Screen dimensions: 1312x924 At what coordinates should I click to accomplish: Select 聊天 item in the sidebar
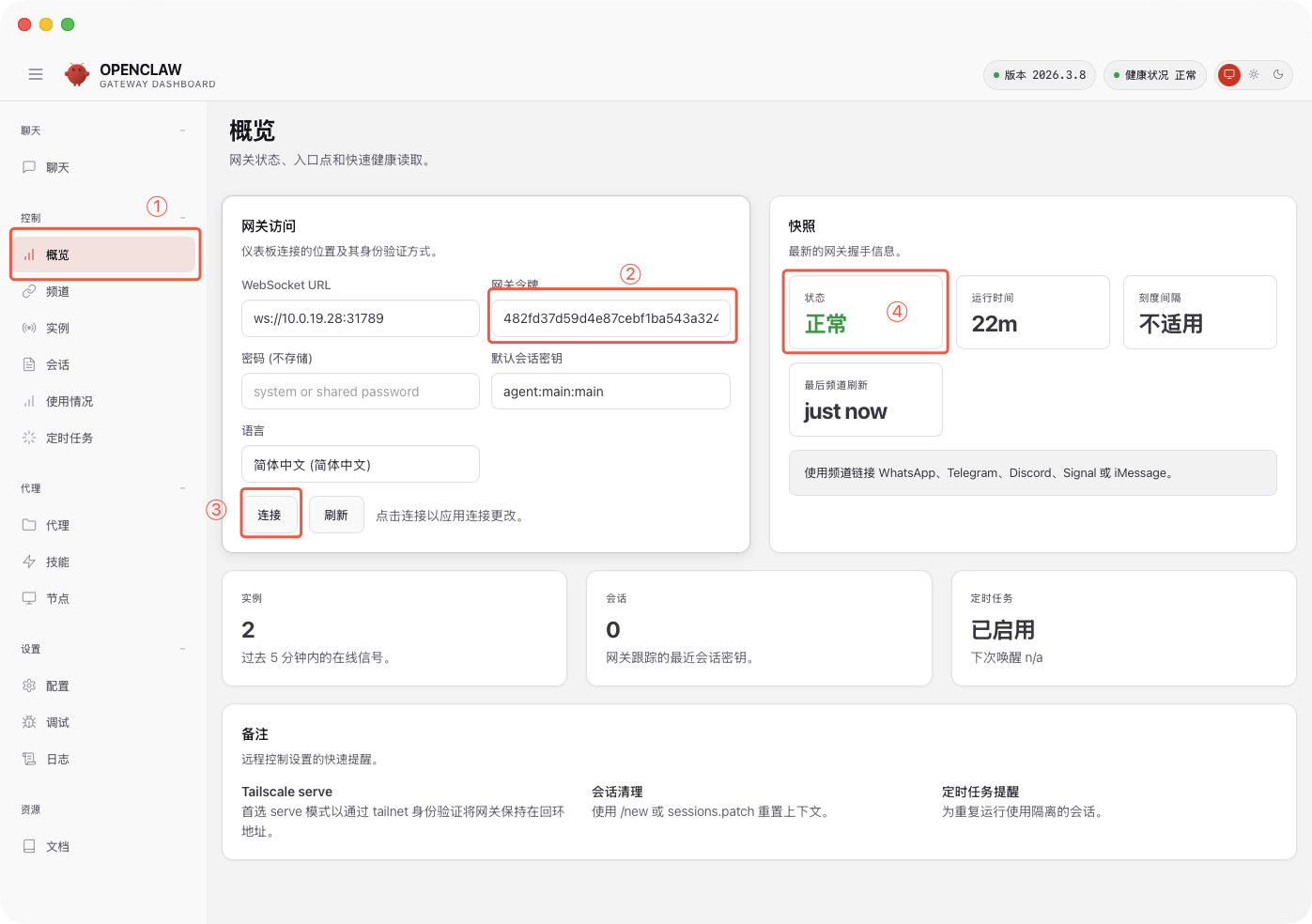[57, 168]
